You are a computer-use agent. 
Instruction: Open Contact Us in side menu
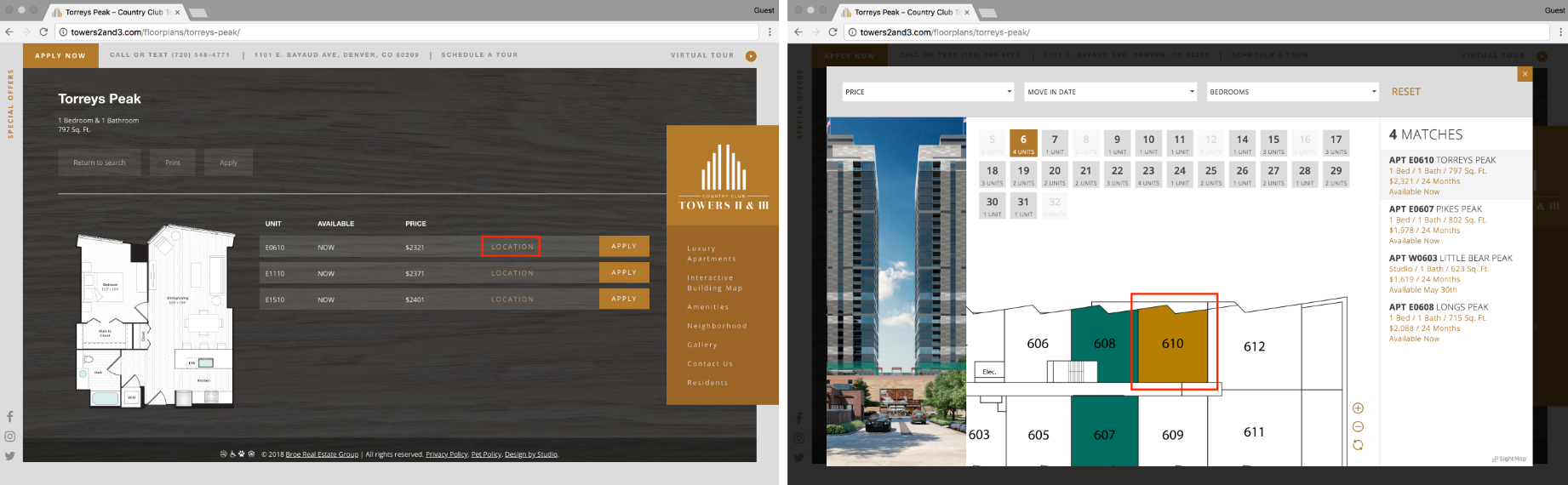pos(710,363)
